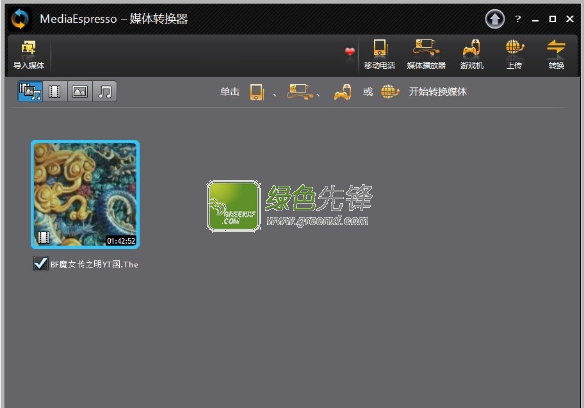Click the filename text ending in '.The'
The height and width of the screenshot is (408, 584).
coord(94,265)
